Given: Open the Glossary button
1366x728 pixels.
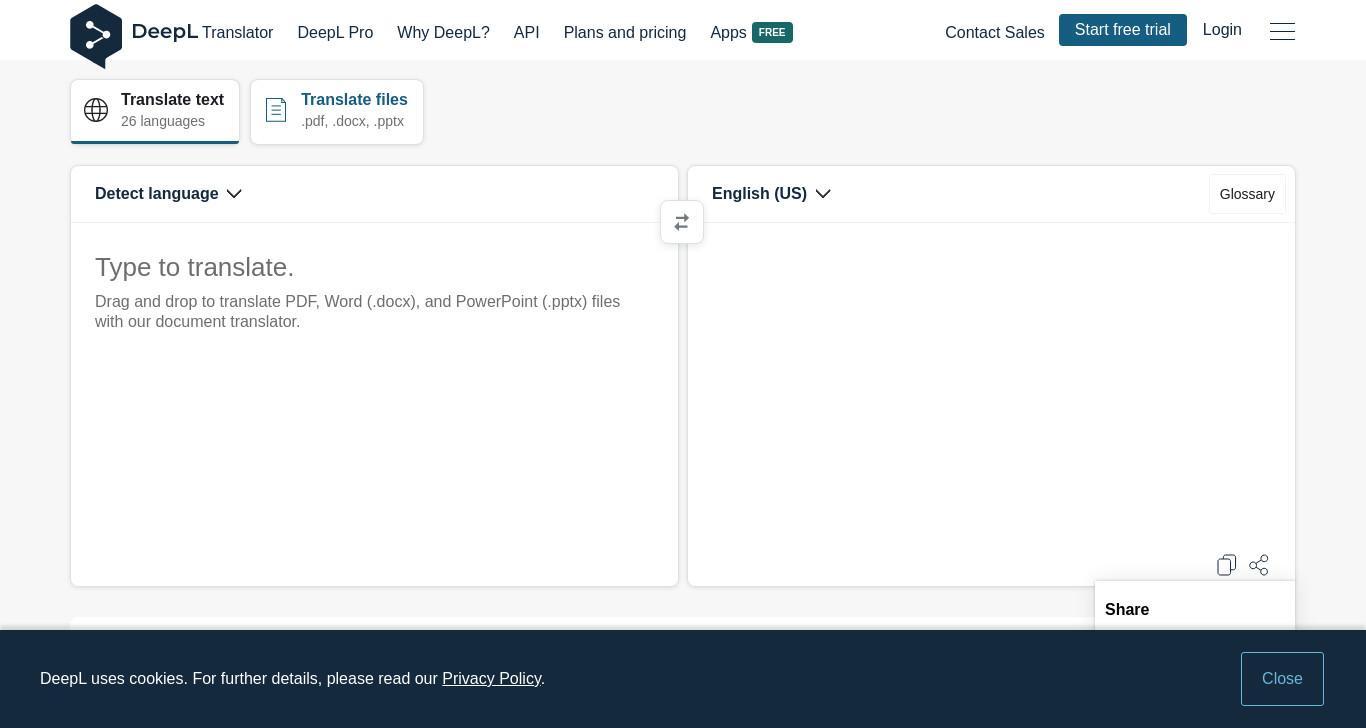Looking at the screenshot, I should (1247, 194).
